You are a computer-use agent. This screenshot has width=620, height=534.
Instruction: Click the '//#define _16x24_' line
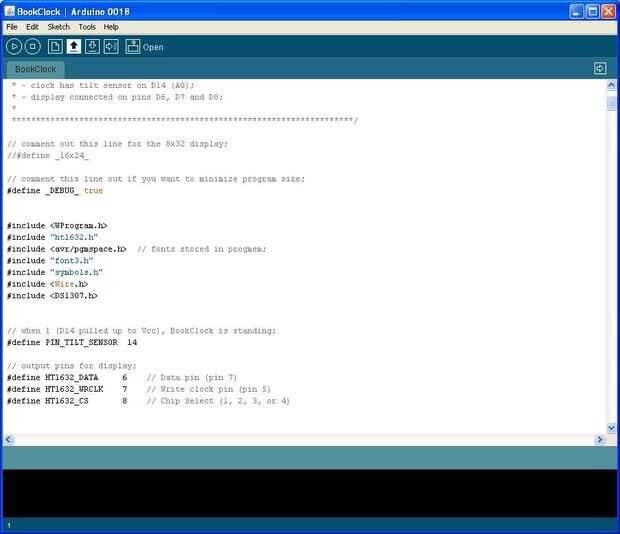pyautogui.click(x=48, y=156)
